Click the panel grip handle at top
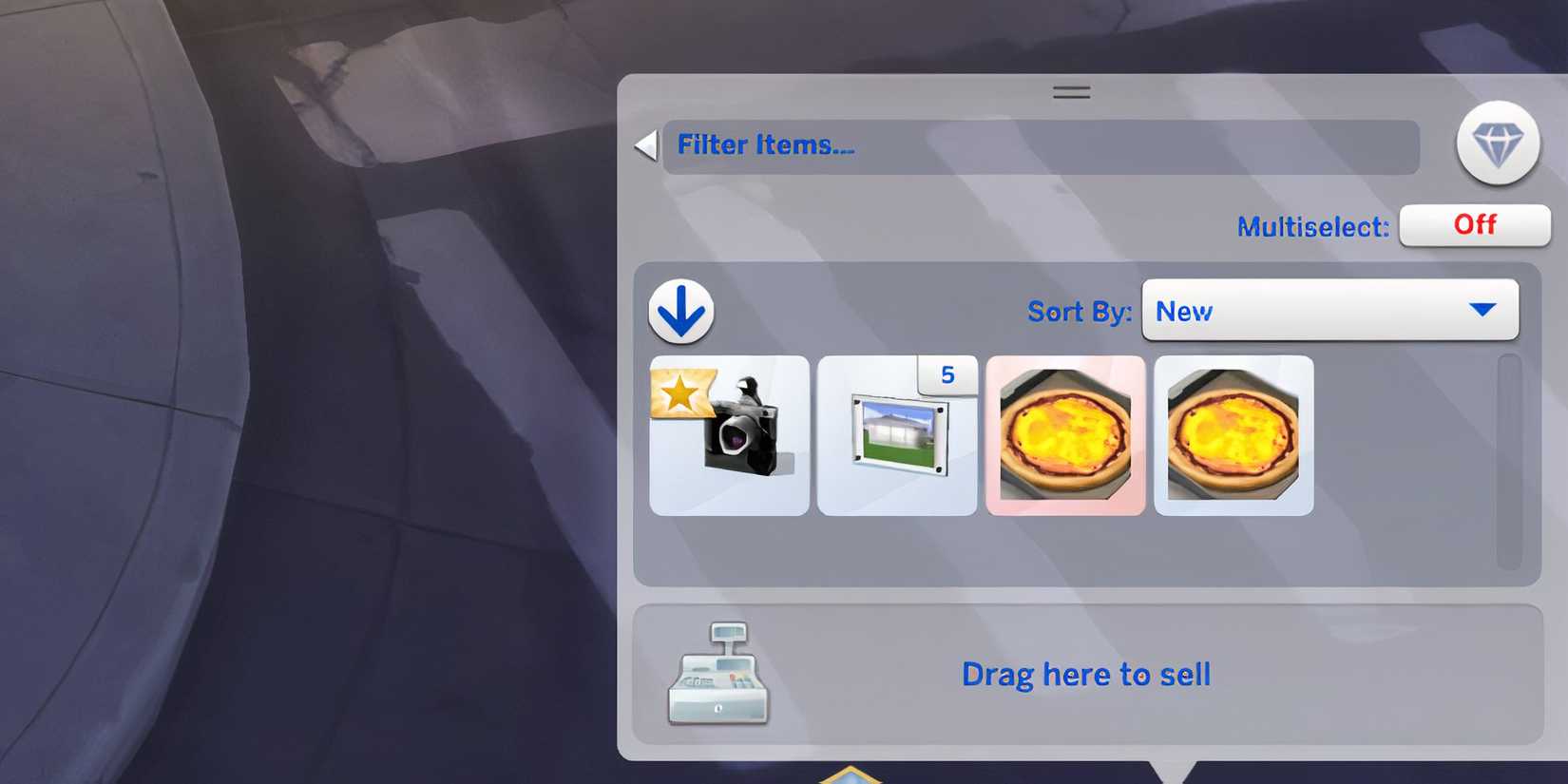 (1071, 92)
